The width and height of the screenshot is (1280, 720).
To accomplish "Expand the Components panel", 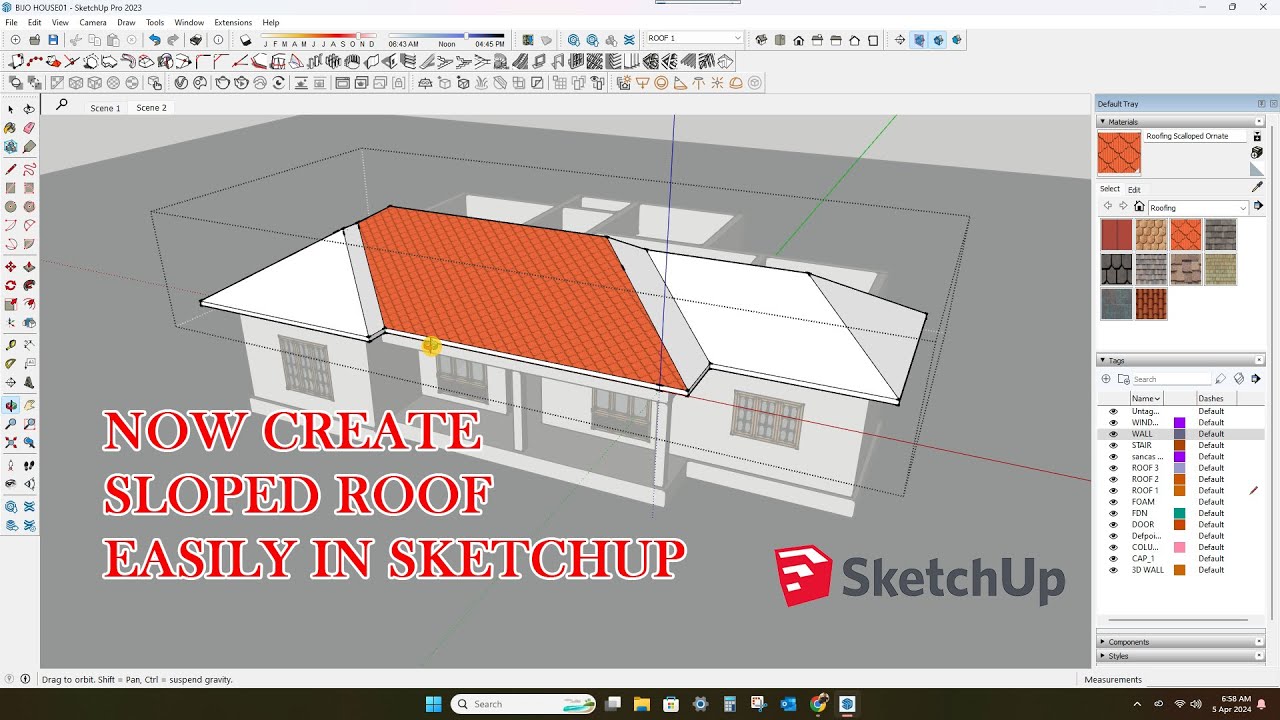I will pyautogui.click(x=1181, y=642).
